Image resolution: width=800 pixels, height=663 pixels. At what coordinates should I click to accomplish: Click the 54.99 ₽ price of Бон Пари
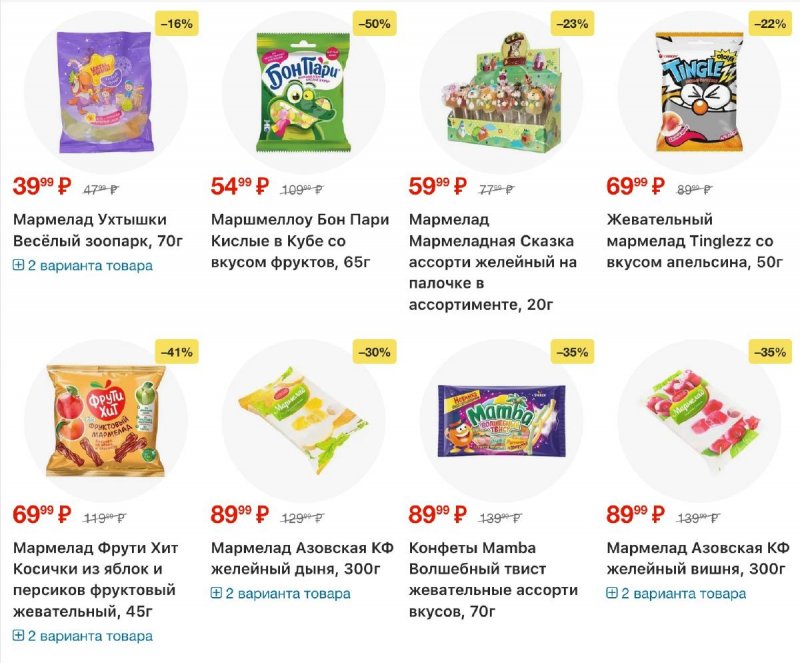239,187
